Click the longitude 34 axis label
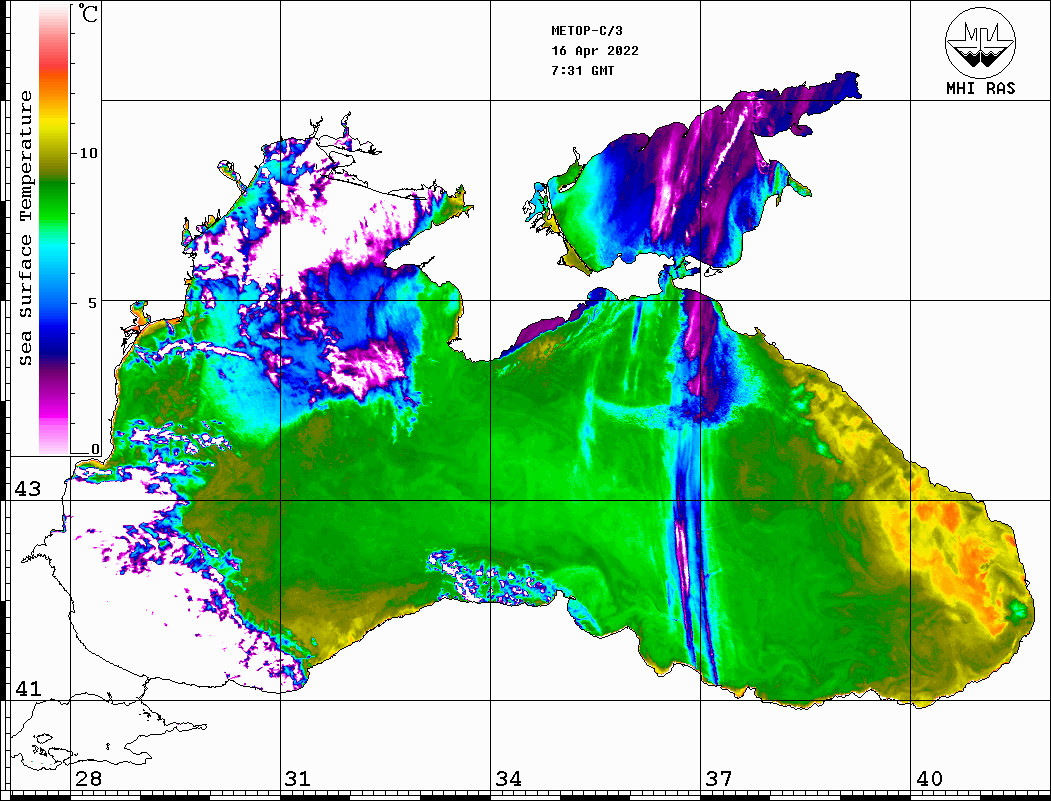The height and width of the screenshot is (801, 1051). click(508, 779)
